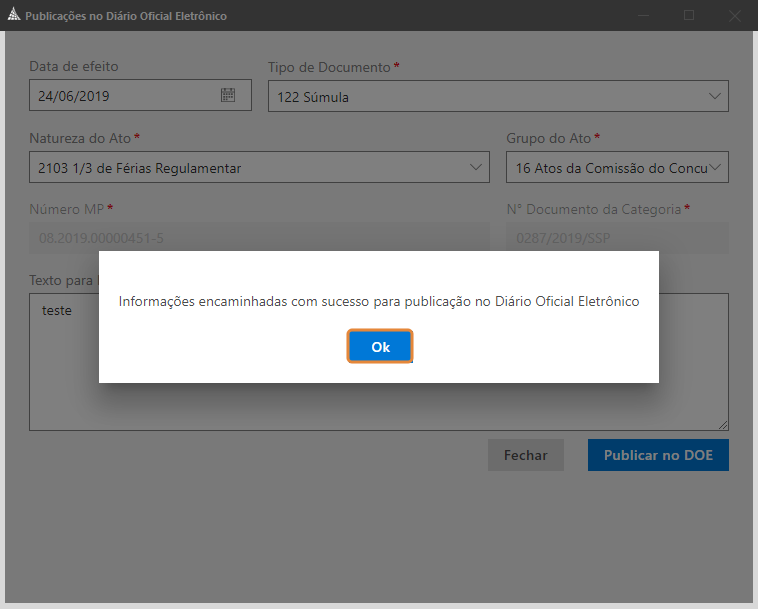758x610 pixels.
Task: Click the Publicar no DOE button
Action: (x=658, y=455)
